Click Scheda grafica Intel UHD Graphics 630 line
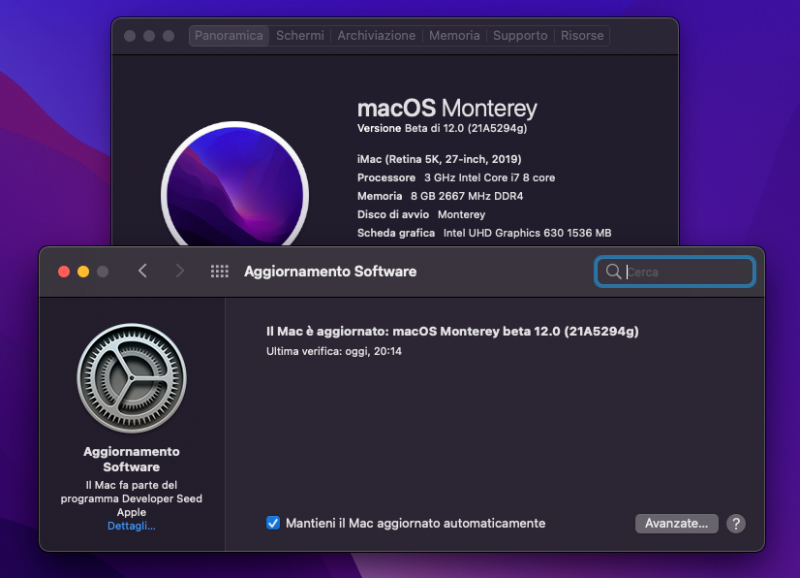The width and height of the screenshot is (800, 578). point(484,233)
